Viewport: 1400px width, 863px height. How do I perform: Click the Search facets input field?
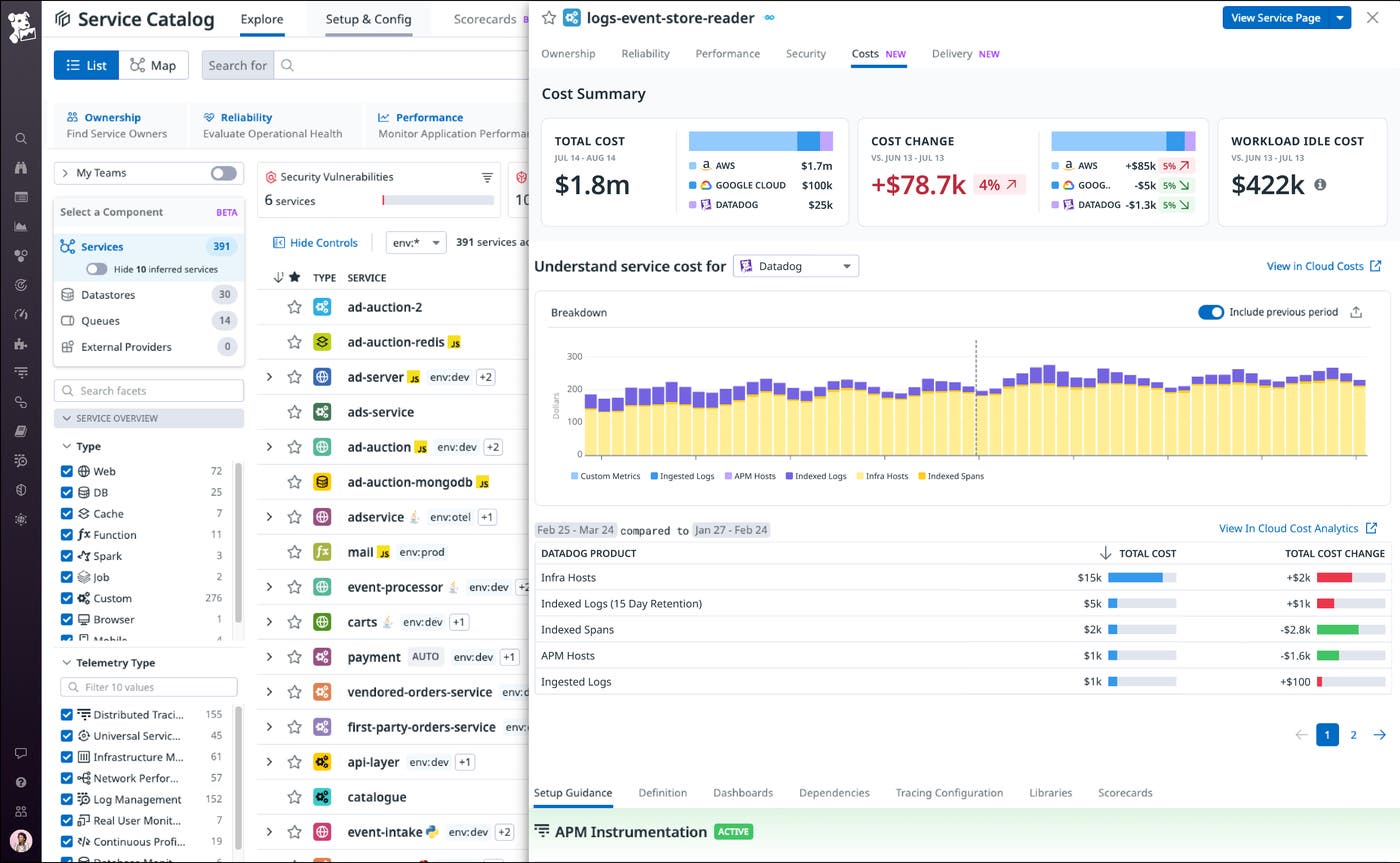(x=148, y=390)
